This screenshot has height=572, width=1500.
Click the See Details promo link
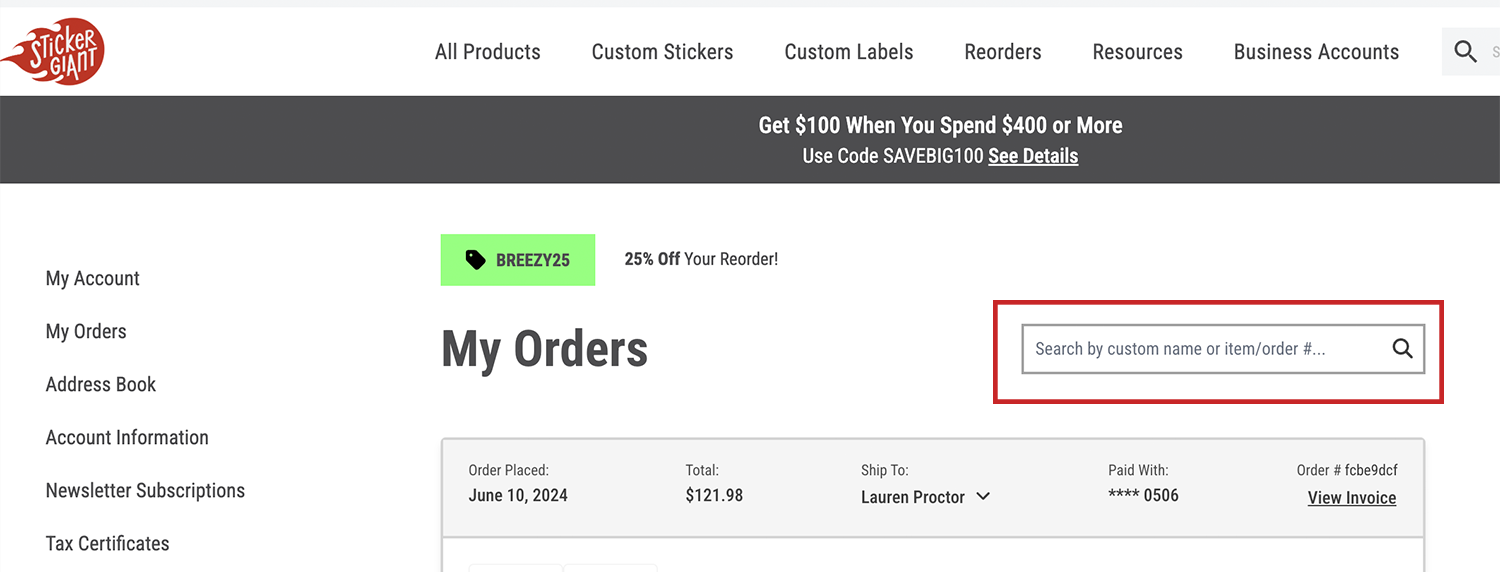1033,156
